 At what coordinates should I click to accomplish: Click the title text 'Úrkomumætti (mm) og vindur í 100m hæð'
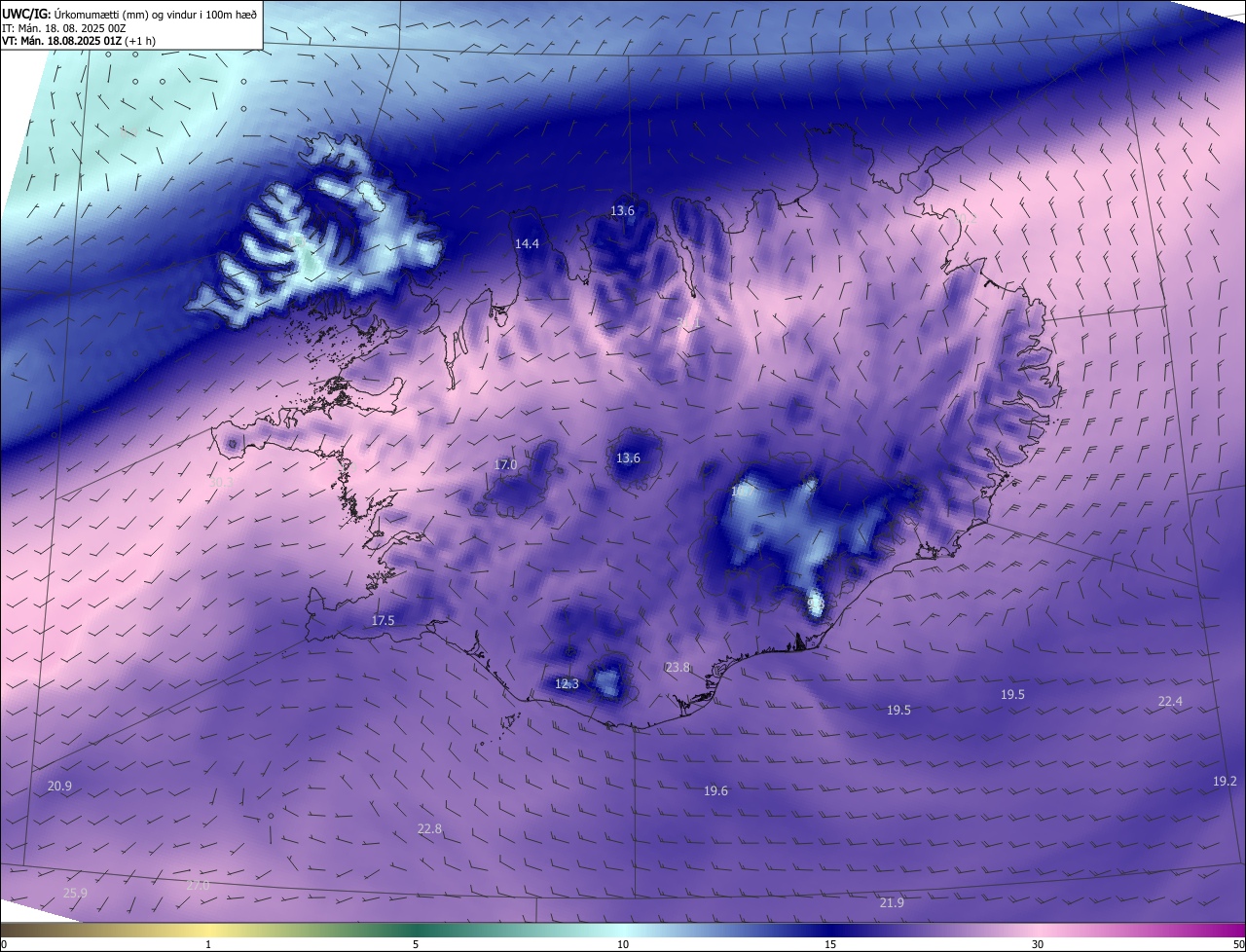point(156,13)
